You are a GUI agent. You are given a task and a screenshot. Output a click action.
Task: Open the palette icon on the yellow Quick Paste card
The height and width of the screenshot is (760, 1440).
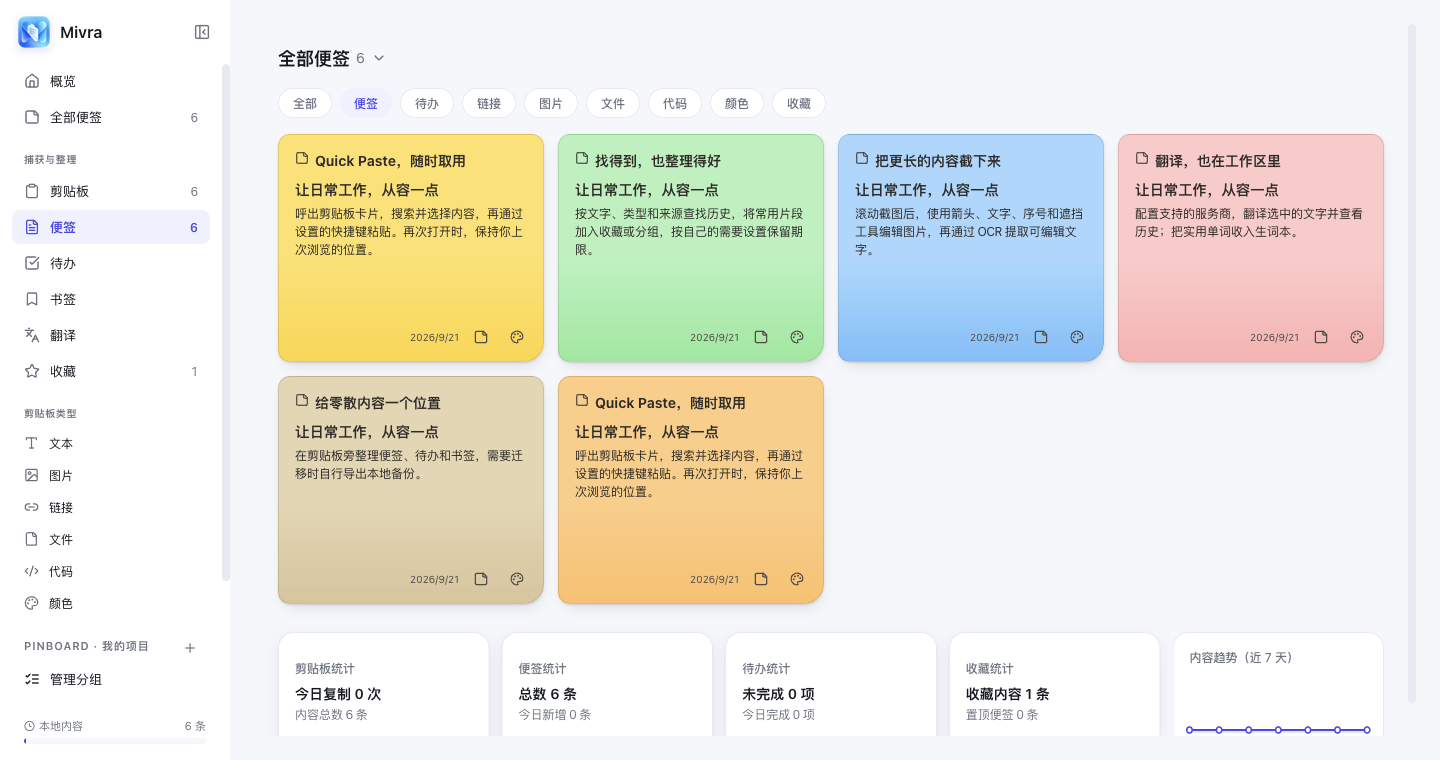click(517, 337)
